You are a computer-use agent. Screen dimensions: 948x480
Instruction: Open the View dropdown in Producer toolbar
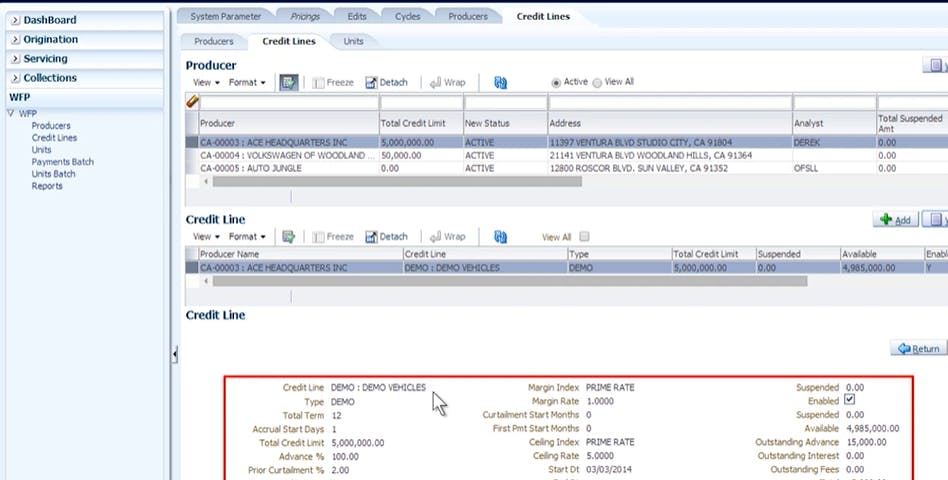pos(203,82)
